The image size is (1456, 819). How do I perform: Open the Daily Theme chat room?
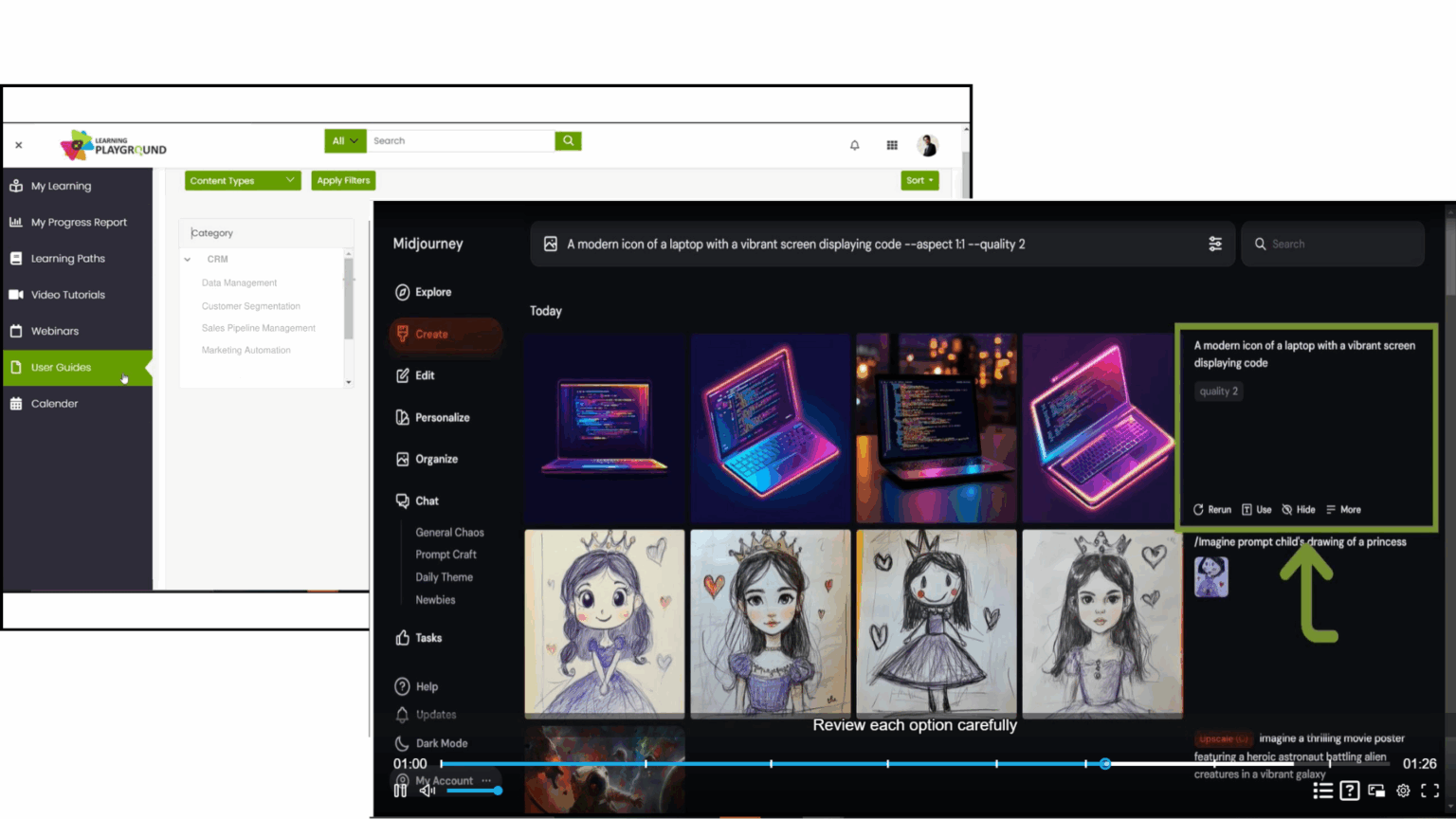pyautogui.click(x=444, y=577)
